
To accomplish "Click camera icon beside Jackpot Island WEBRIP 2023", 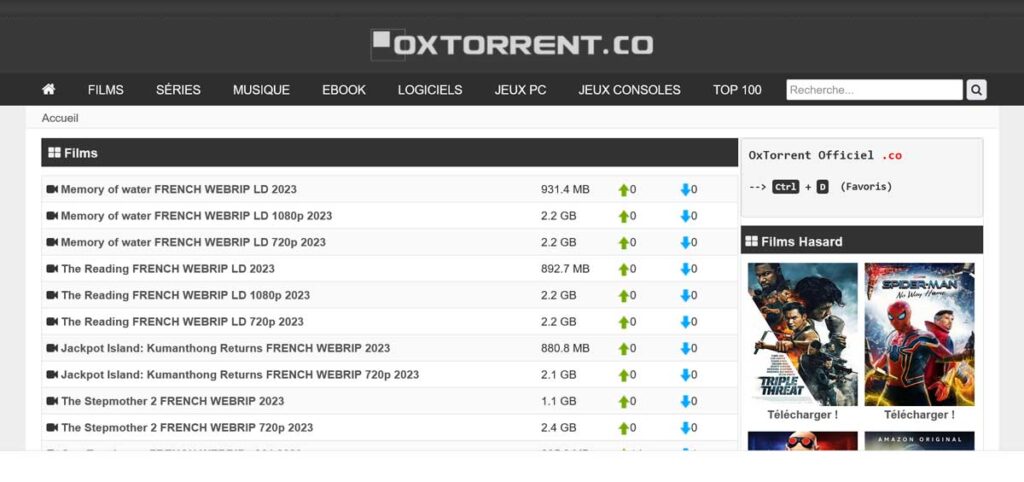I will pos(52,348).
